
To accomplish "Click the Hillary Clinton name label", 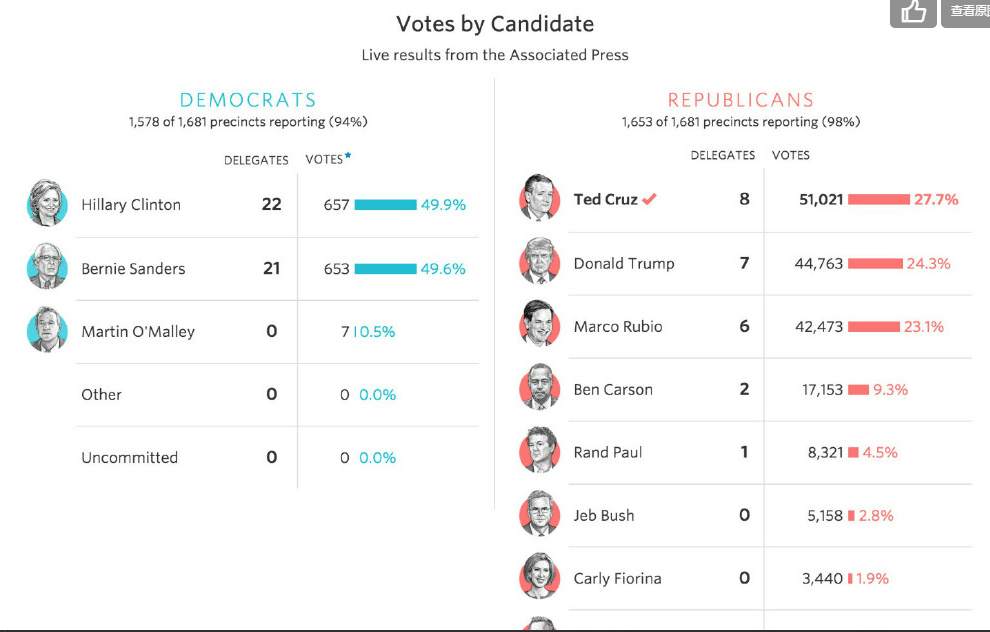I will pos(131,205).
